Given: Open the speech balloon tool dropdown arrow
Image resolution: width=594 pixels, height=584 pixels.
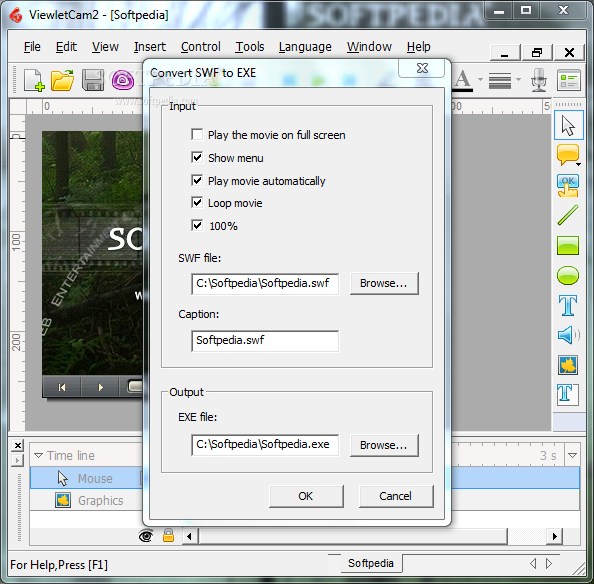Looking at the screenshot, I should point(578,164).
